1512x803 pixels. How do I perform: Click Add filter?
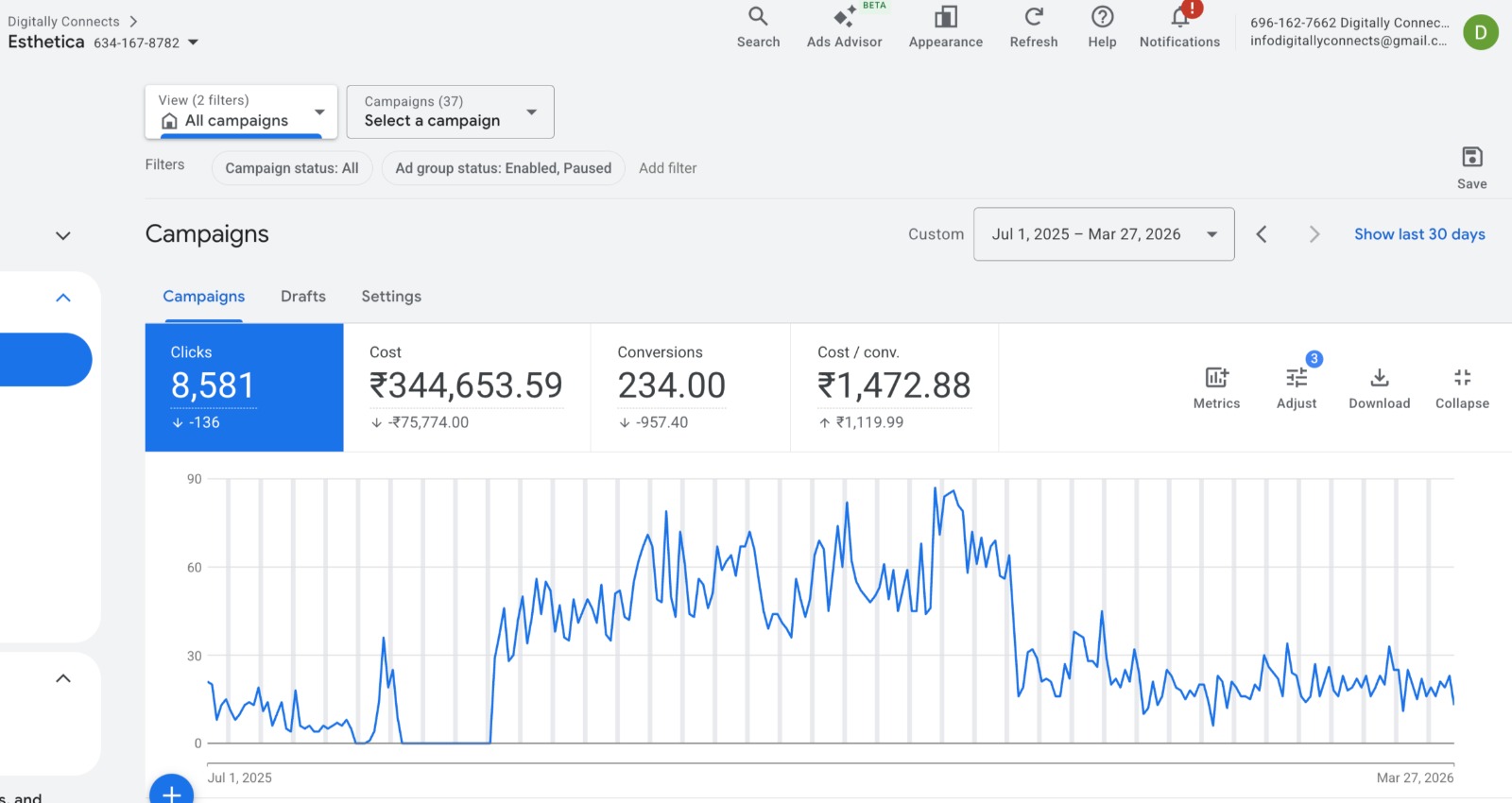[667, 168]
